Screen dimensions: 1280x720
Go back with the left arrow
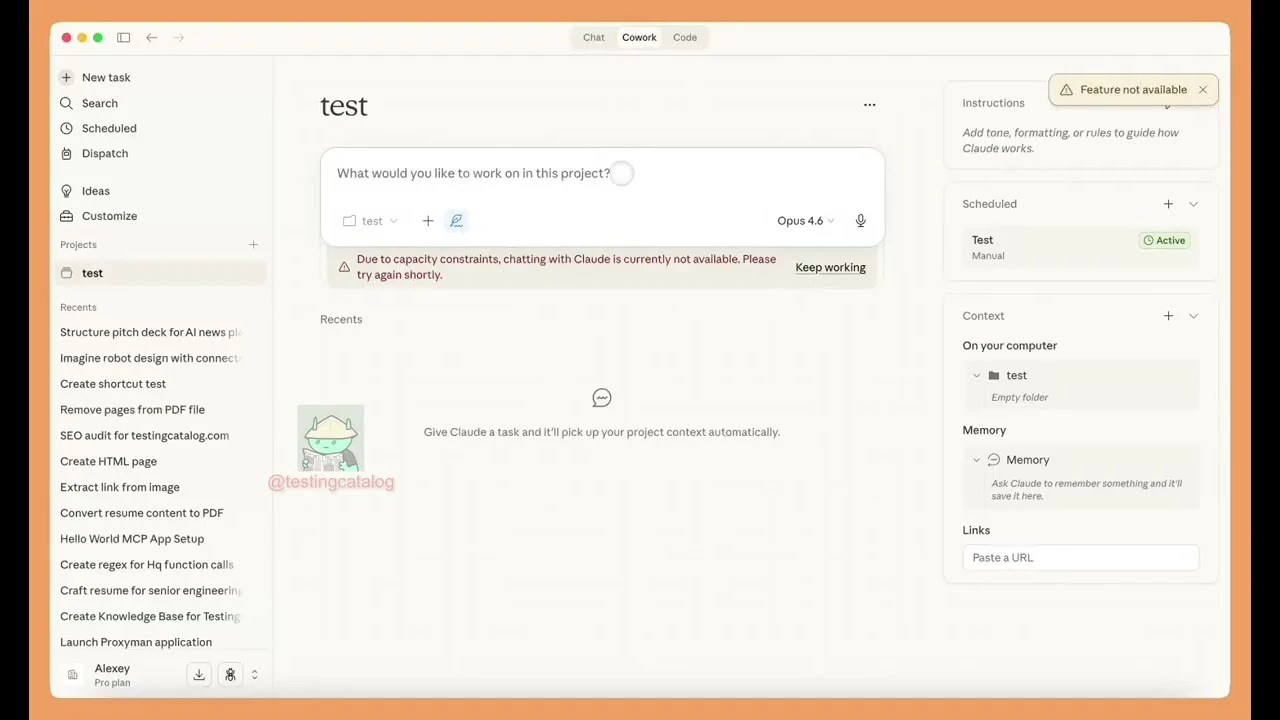(151, 38)
